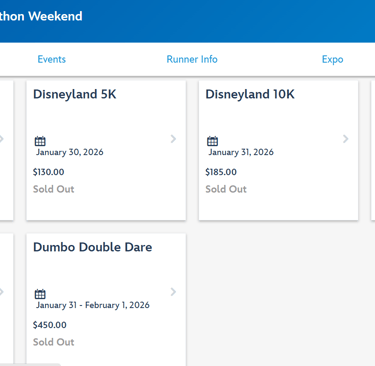Open the Expo tab

tap(332, 59)
